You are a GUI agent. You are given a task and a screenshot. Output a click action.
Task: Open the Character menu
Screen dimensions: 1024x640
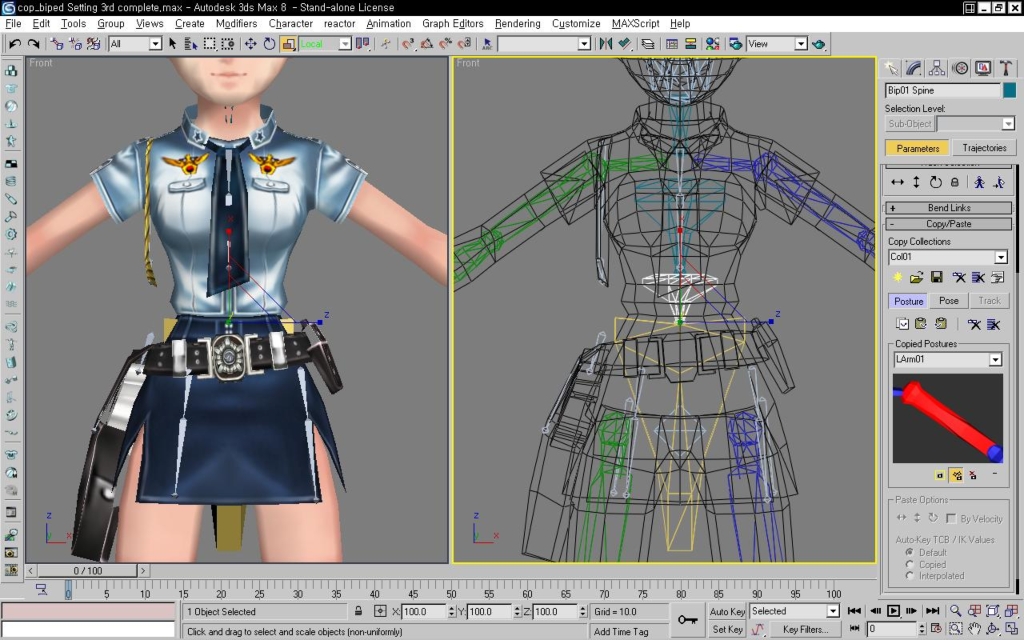point(291,24)
